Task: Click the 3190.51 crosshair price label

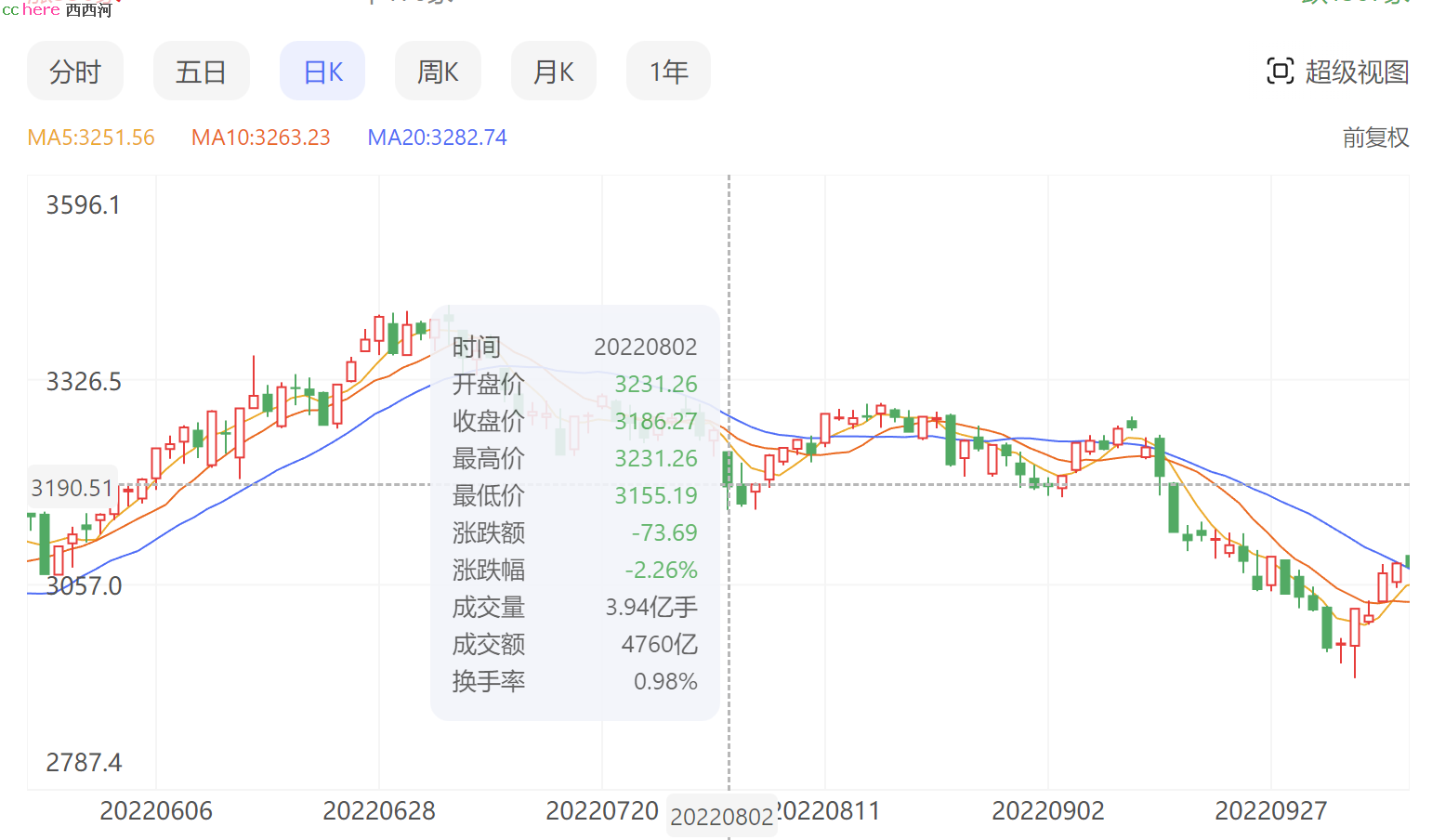Action: click(x=72, y=488)
